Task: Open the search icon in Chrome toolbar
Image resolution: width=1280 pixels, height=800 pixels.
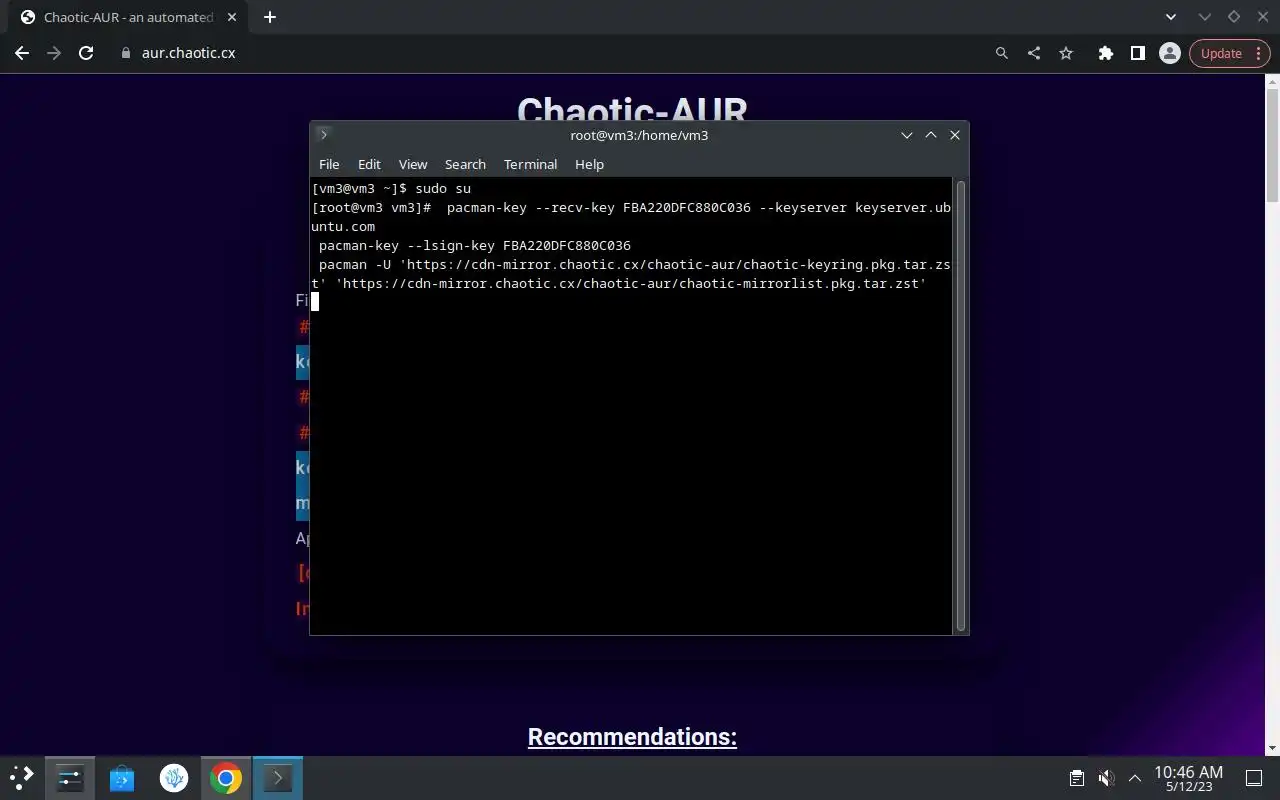Action: click(x=1002, y=53)
